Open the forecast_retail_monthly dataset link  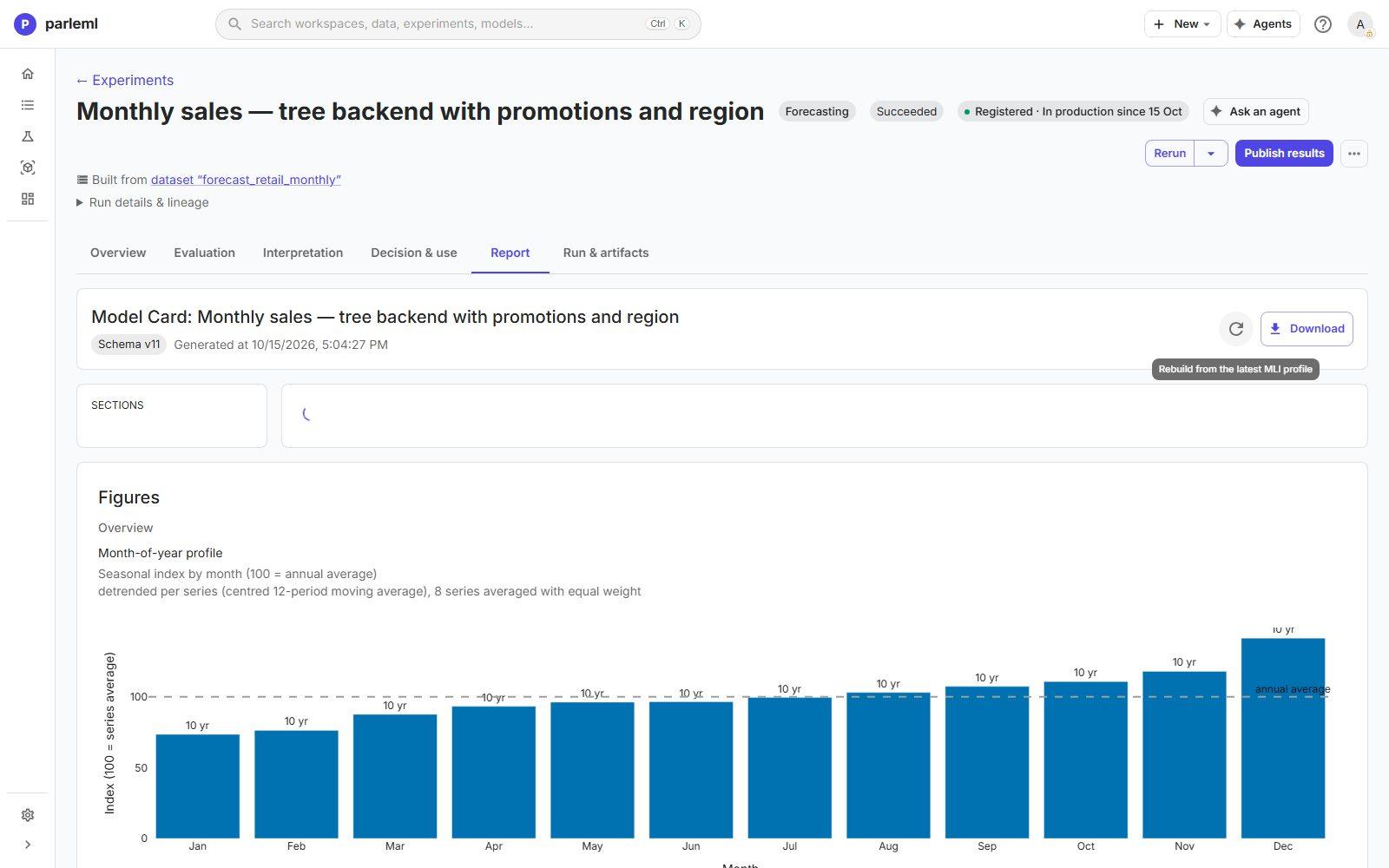pos(246,180)
